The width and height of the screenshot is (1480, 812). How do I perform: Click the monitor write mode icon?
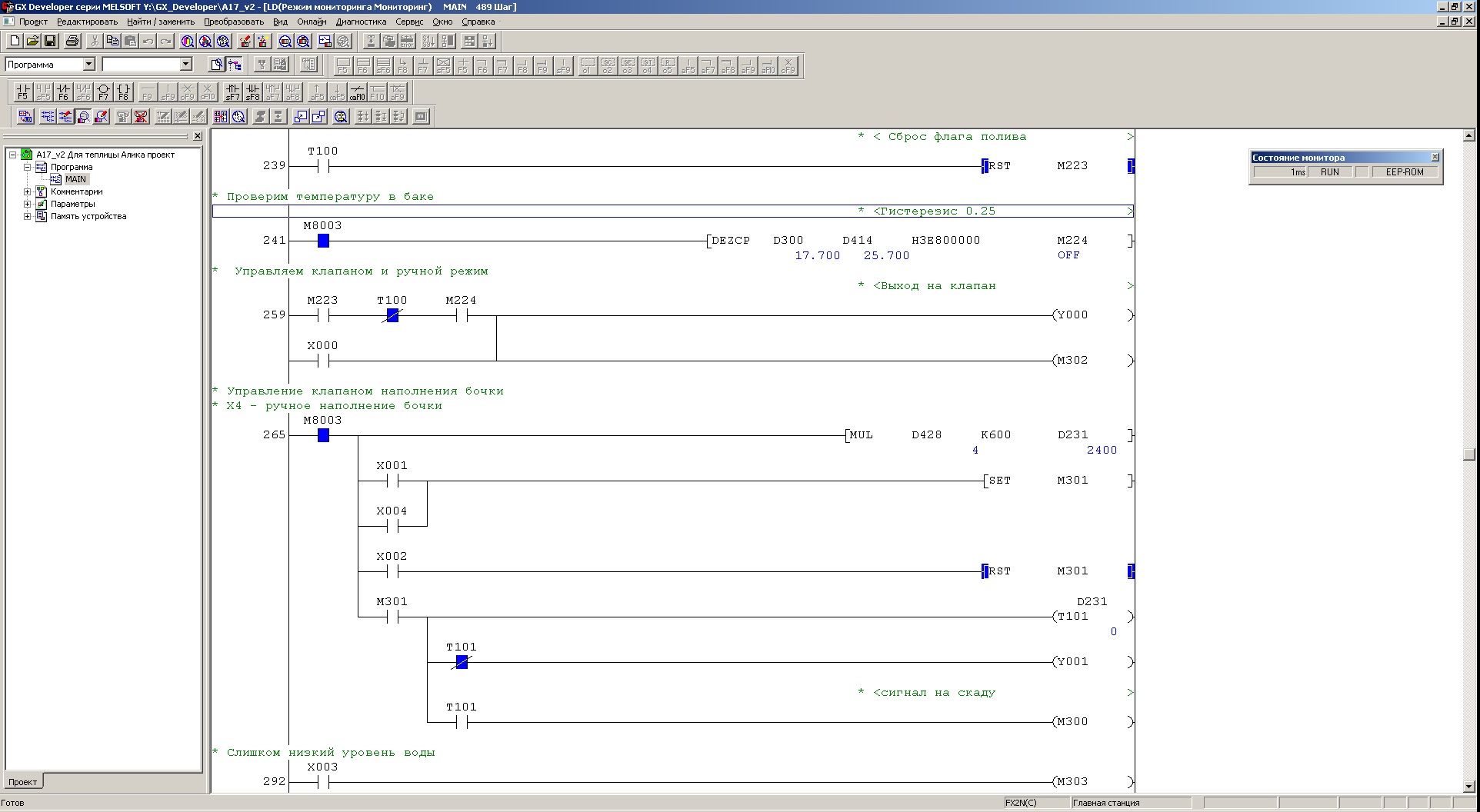[x=101, y=116]
